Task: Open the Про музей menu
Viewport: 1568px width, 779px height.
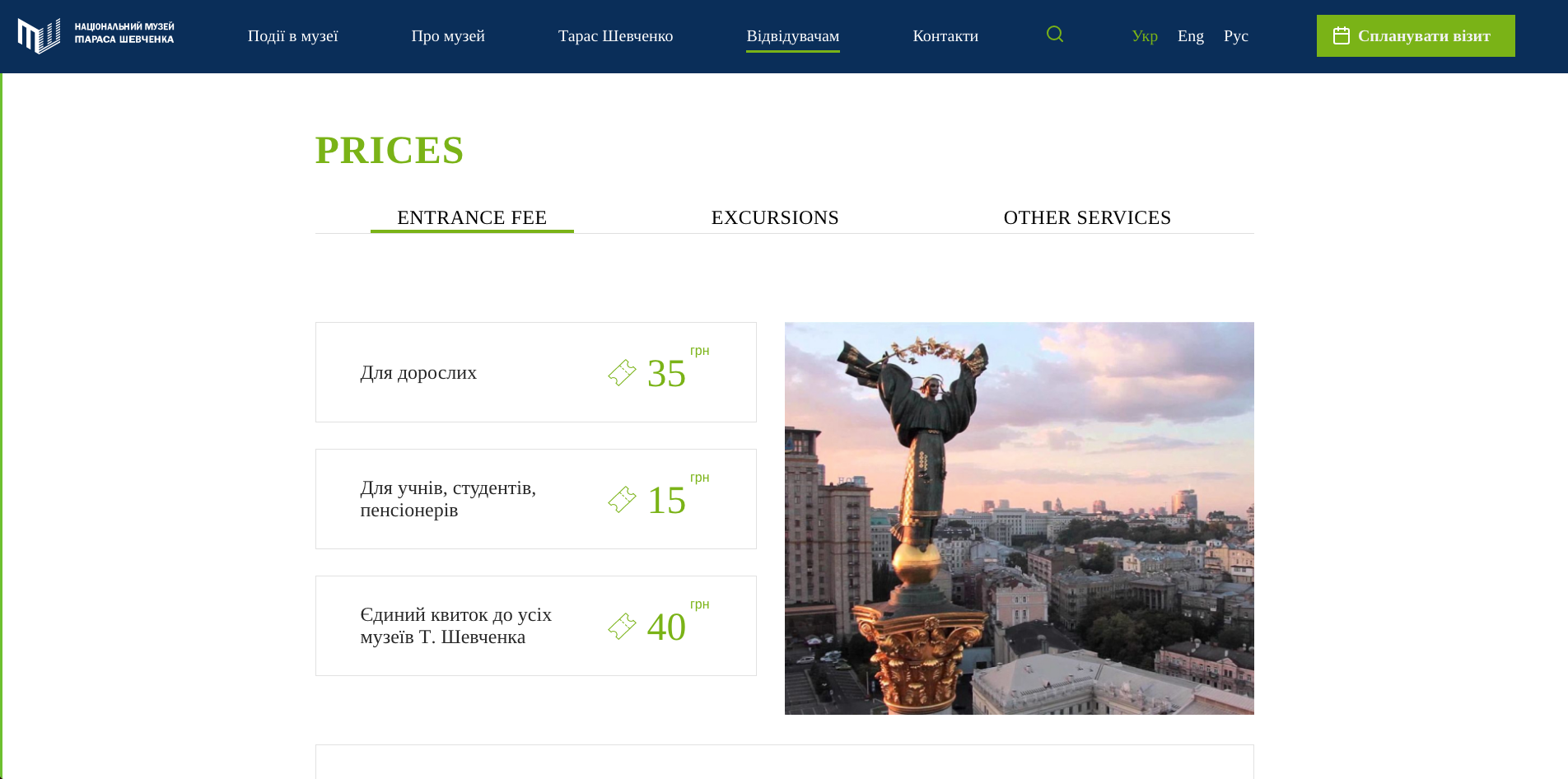Action: point(448,36)
